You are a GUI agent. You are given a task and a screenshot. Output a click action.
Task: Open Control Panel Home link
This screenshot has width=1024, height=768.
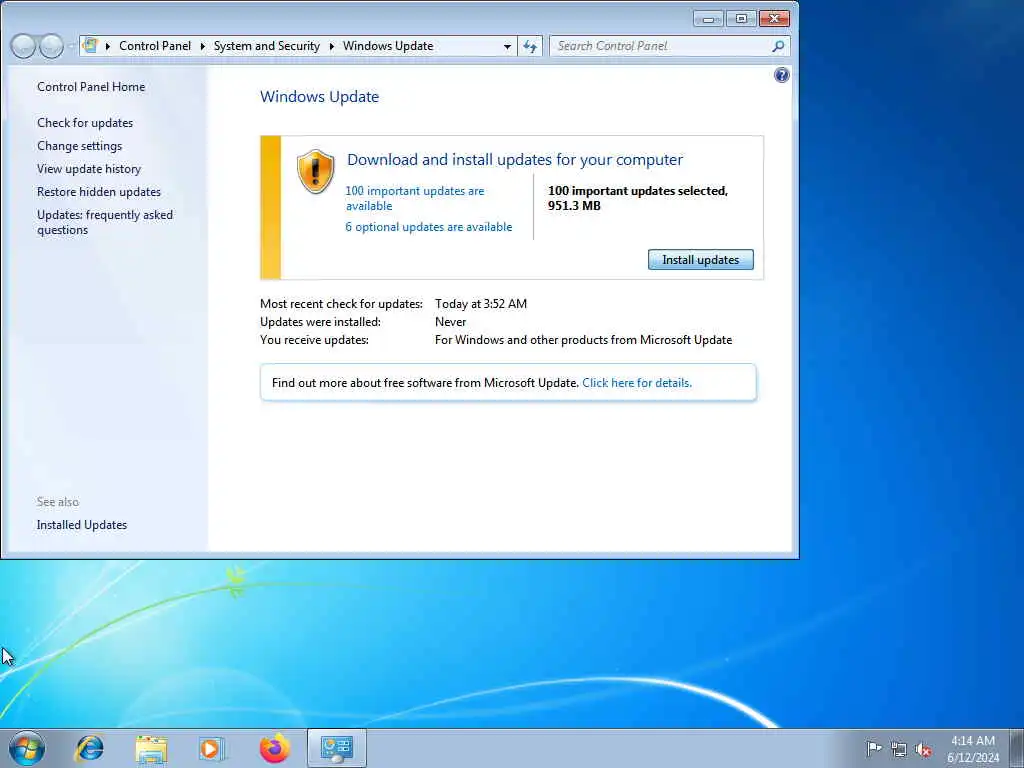click(91, 87)
